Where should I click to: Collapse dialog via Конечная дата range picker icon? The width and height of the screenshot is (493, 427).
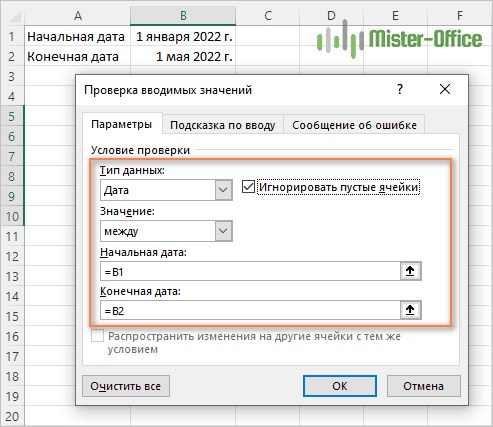[x=410, y=310]
